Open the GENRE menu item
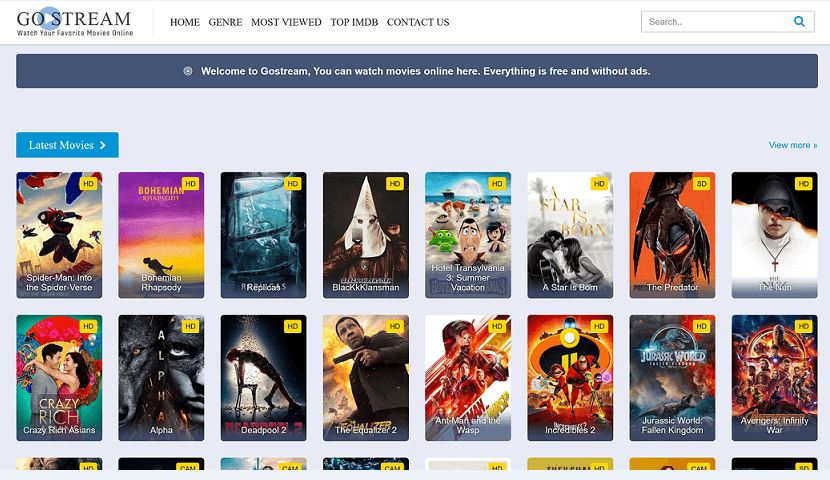The width and height of the screenshot is (830, 480). tap(225, 22)
